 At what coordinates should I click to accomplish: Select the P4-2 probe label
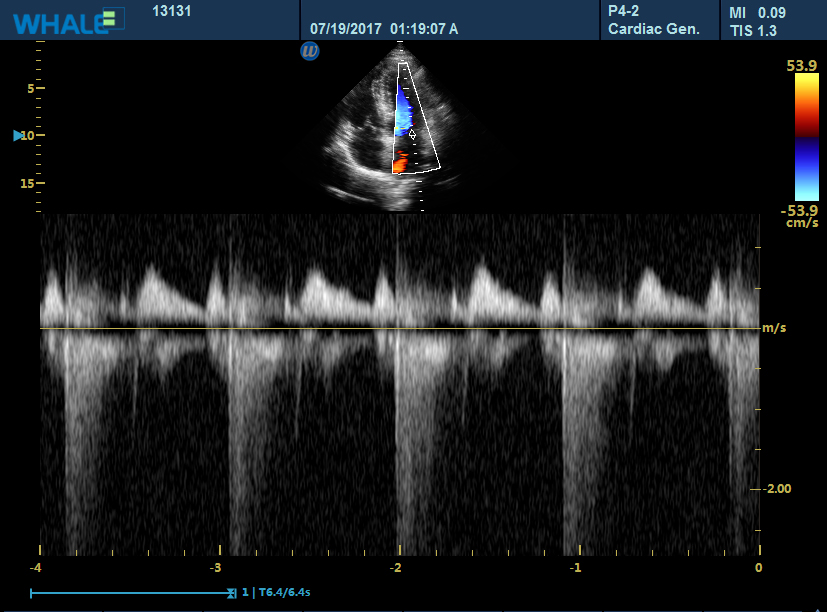[624, 11]
